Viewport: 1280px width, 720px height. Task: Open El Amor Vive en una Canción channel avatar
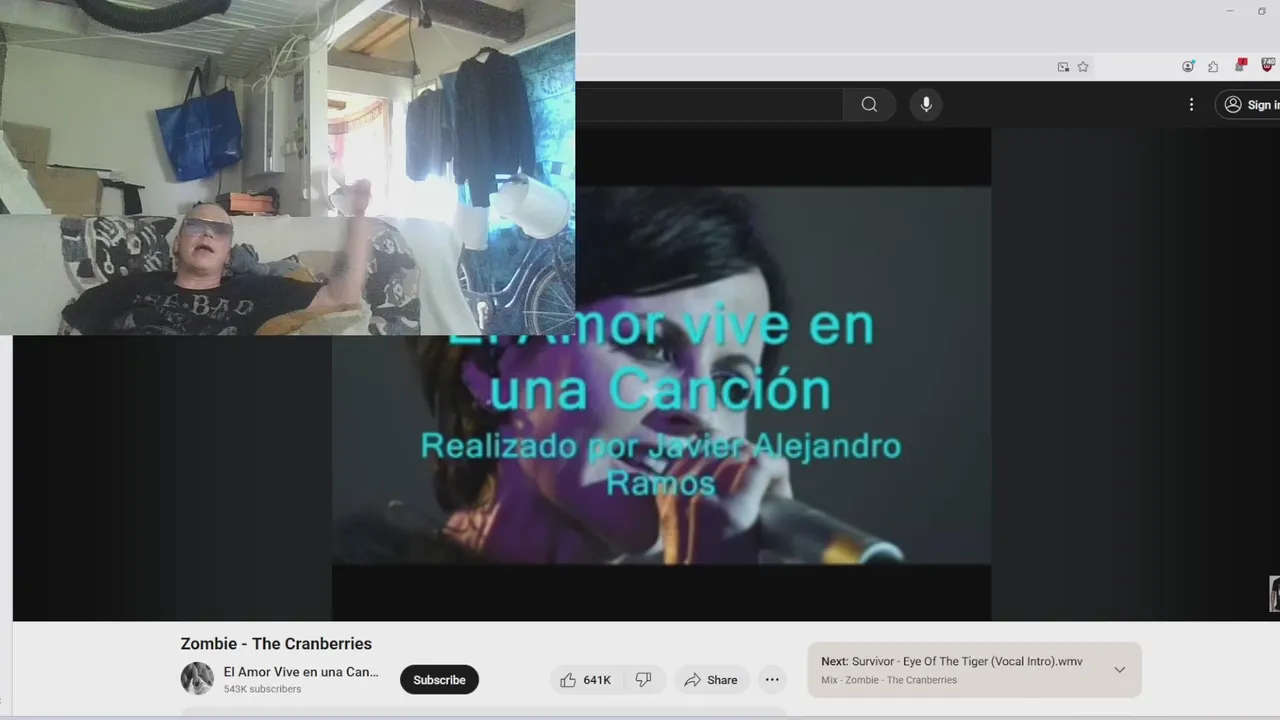tap(197, 679)
